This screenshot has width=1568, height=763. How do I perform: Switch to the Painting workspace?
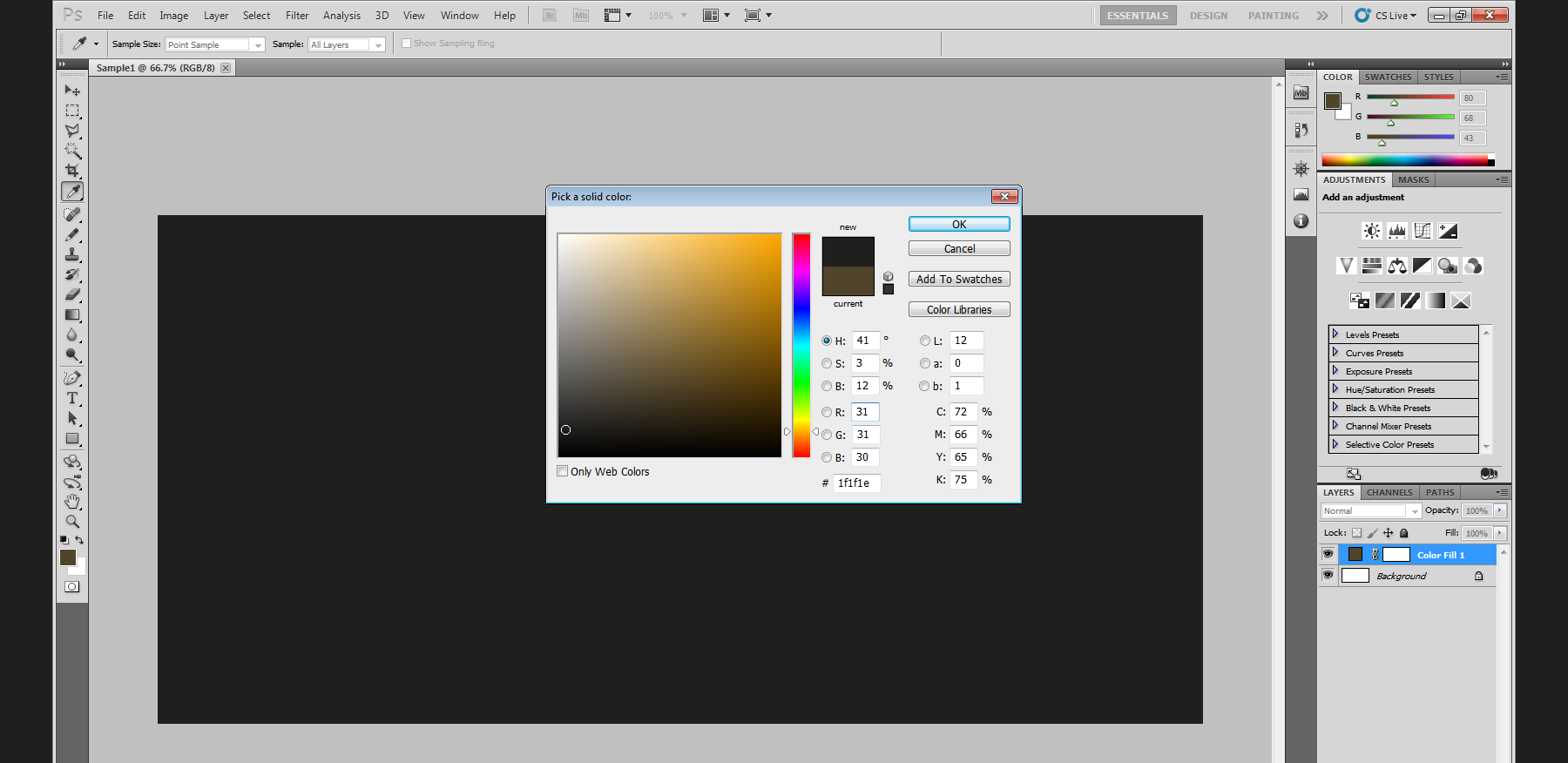1273,16
